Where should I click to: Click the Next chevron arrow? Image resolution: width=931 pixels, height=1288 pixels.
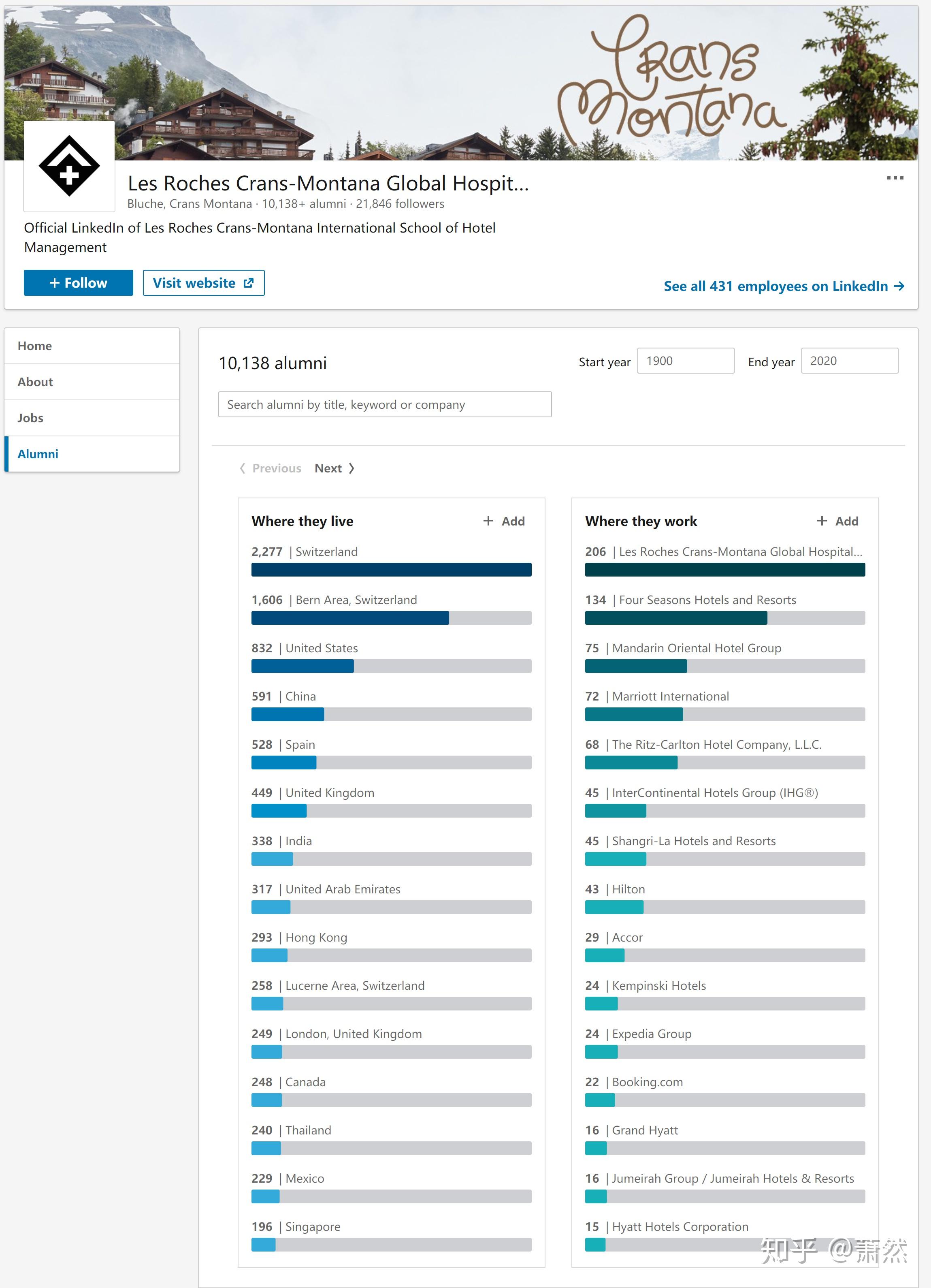click(352, 468)
